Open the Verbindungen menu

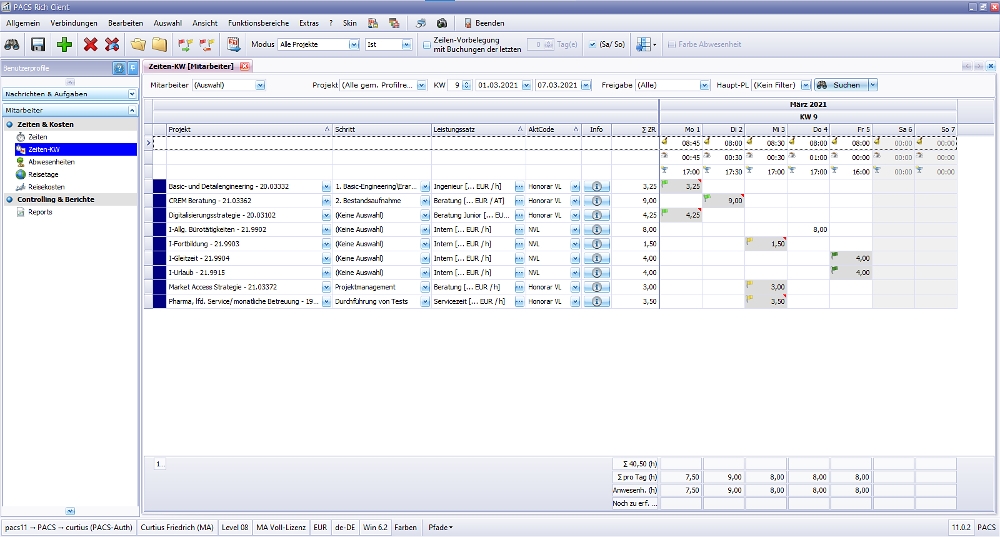[x=75, y=22]
